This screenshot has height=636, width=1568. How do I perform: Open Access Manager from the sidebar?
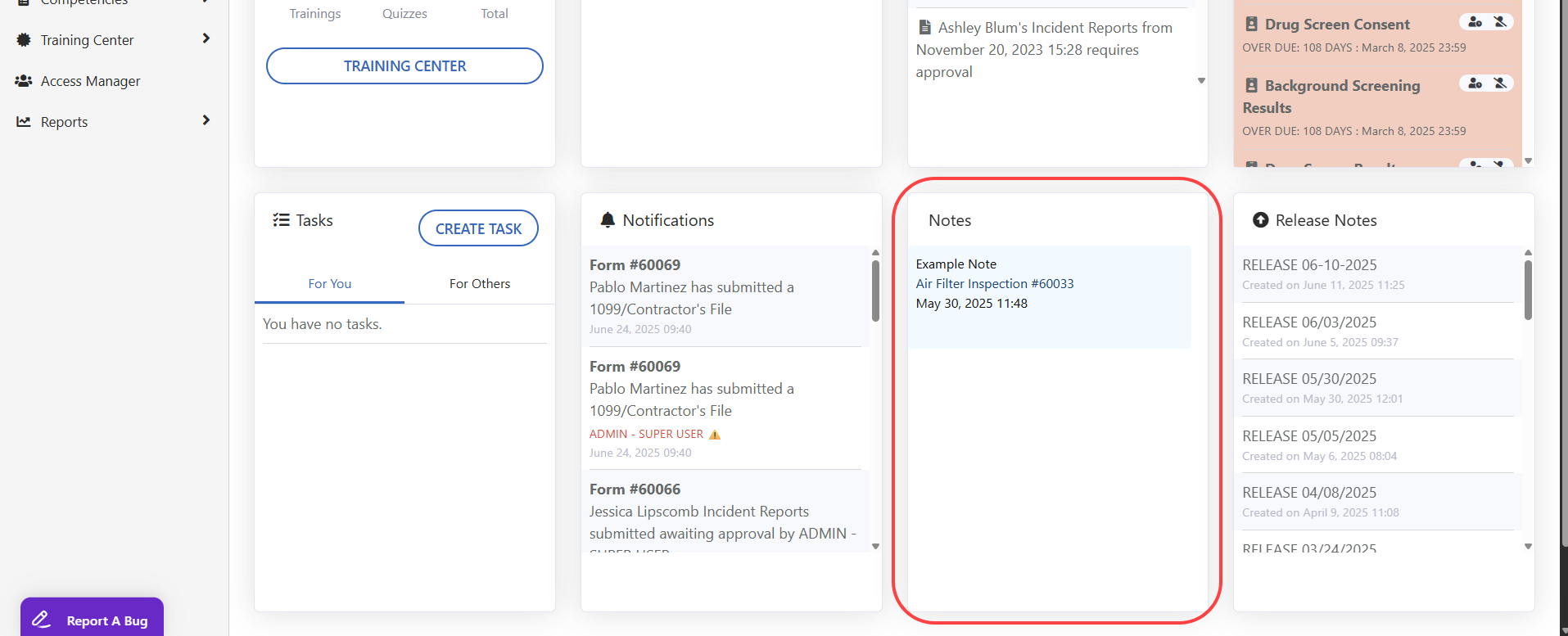(90, 81)
